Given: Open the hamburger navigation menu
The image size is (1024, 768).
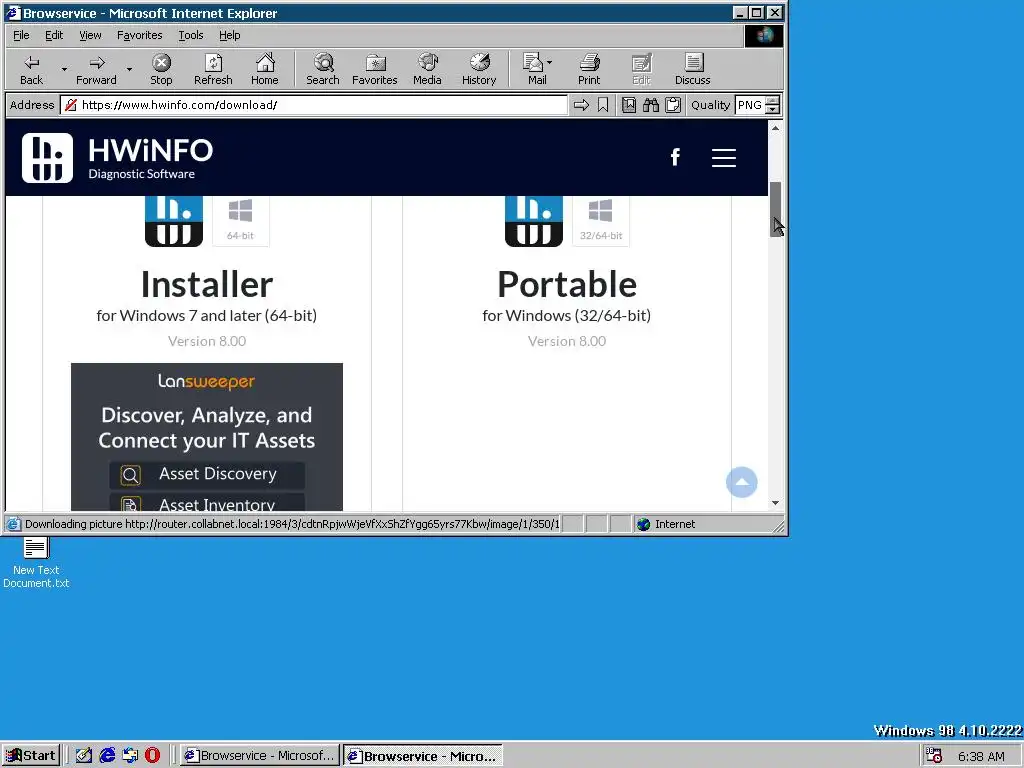Looking at the screenshot, I should [724, 157].
